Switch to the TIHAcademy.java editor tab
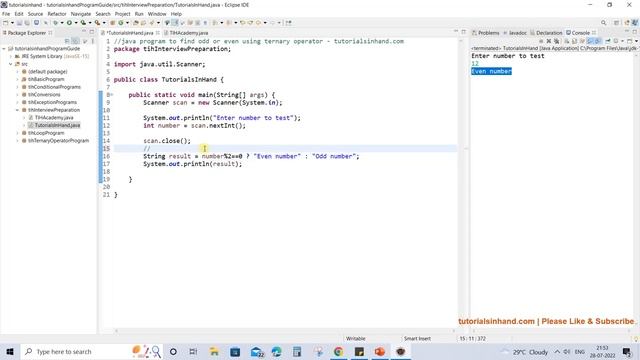 [x=189, y=33]
